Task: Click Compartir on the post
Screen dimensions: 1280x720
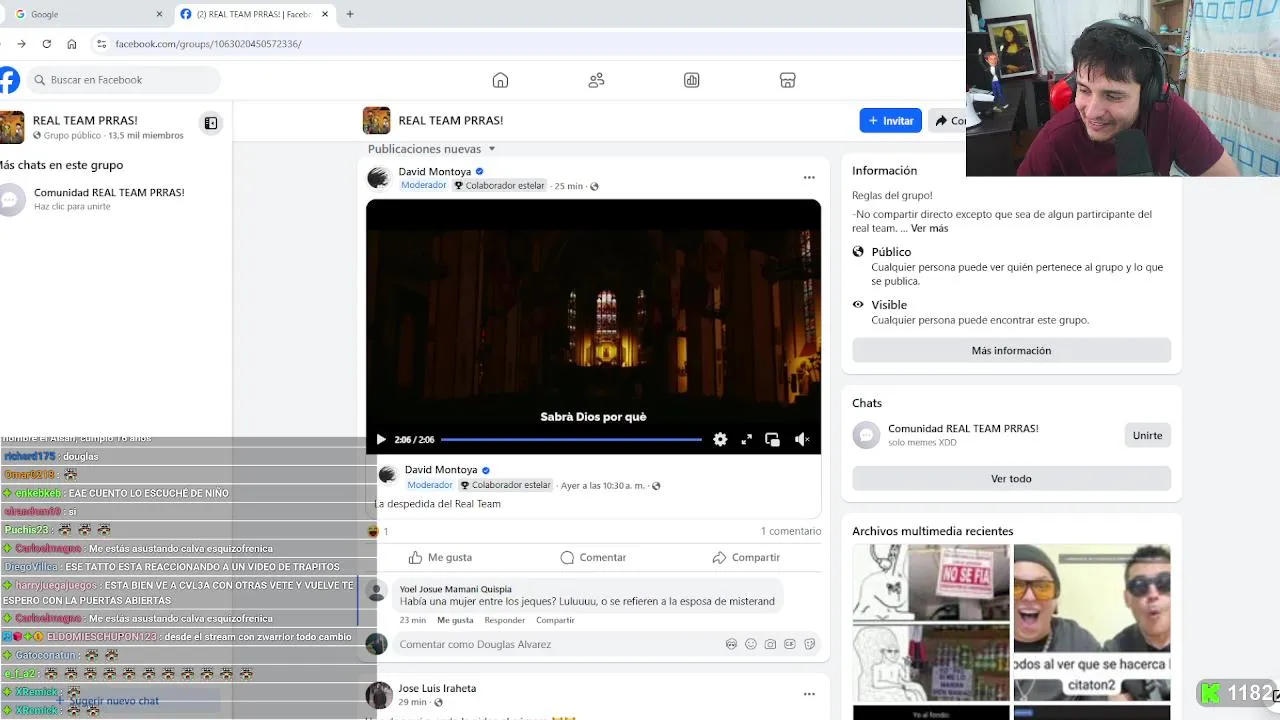Action: tap(746, 557)
